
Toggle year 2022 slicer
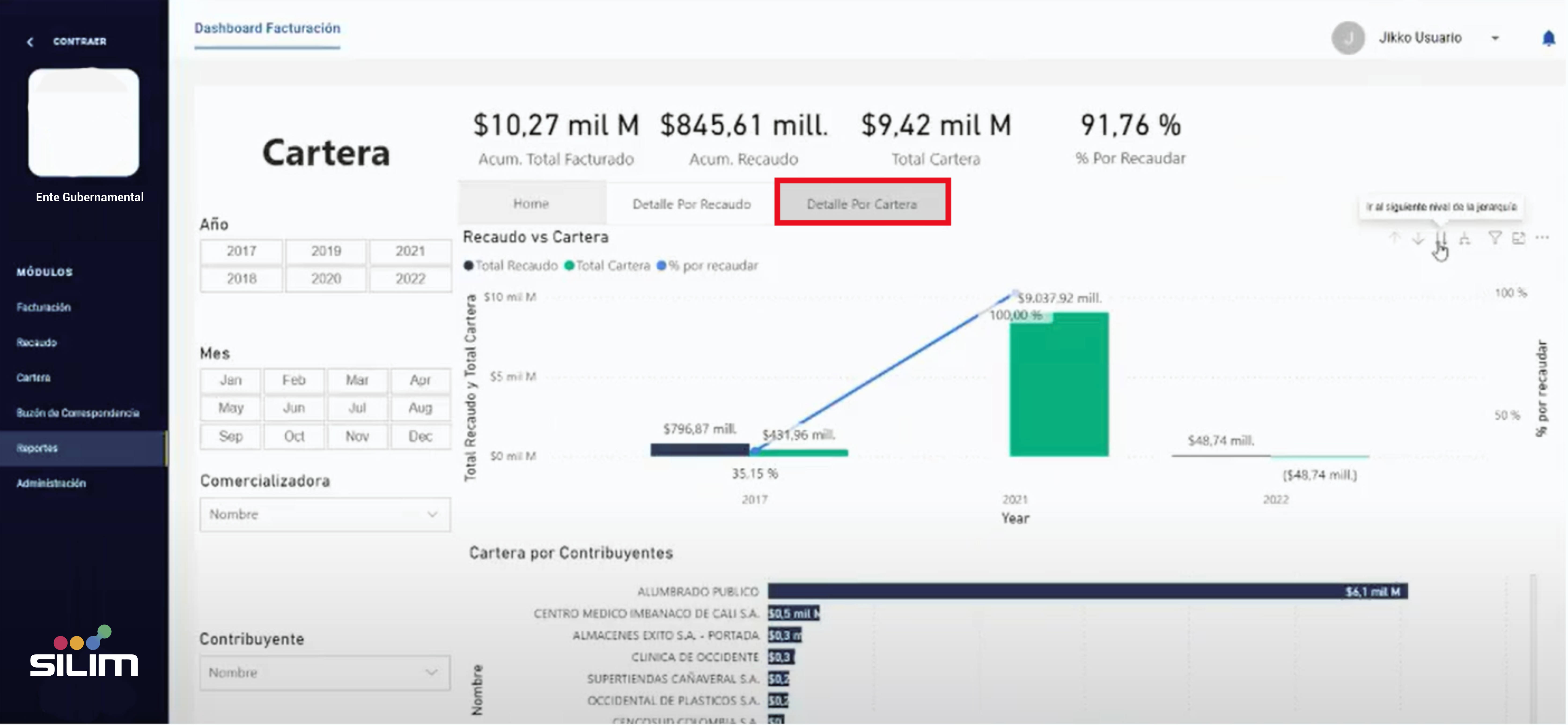click(410, 279)
